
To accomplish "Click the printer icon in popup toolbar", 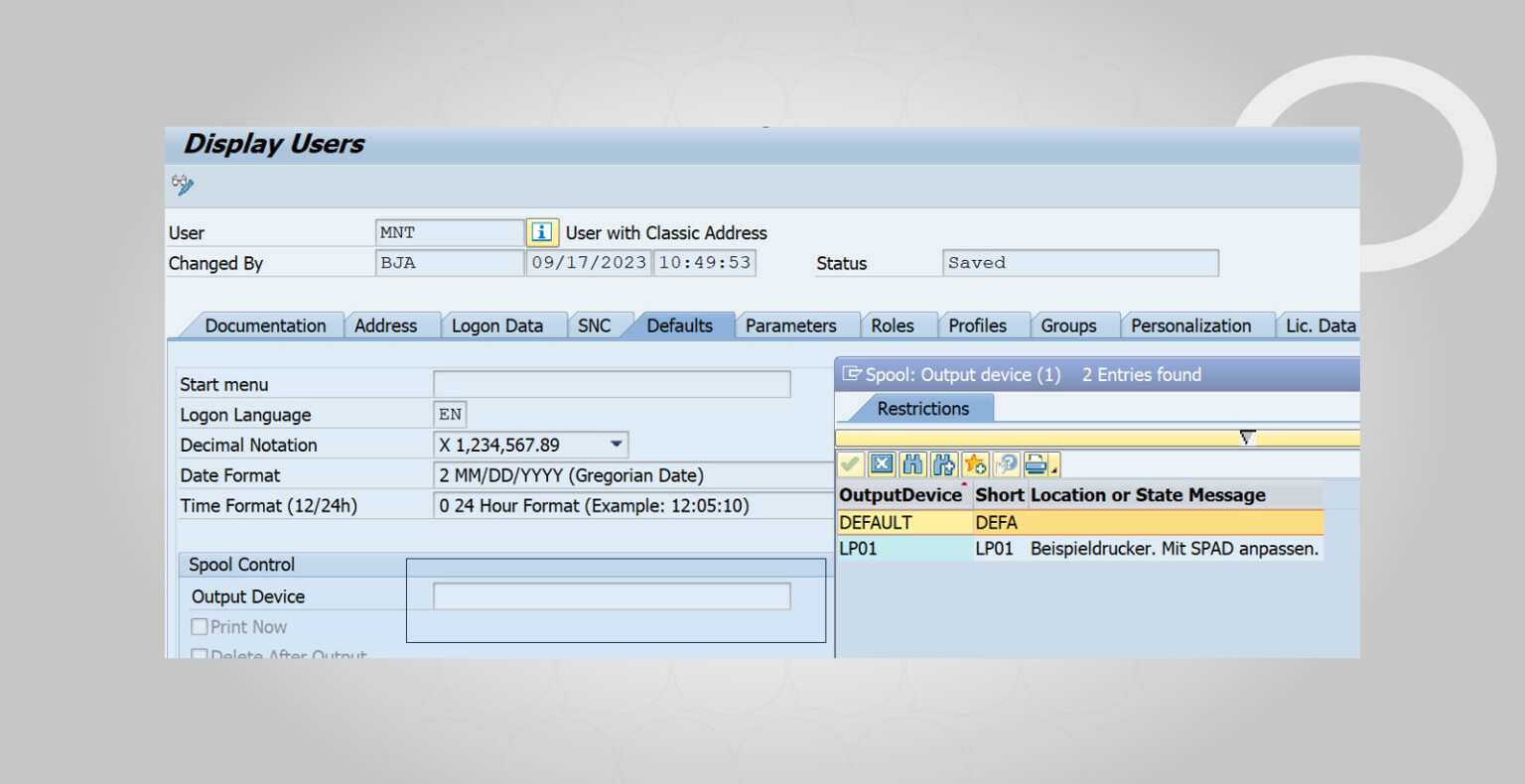I will tap(1035, 464).
